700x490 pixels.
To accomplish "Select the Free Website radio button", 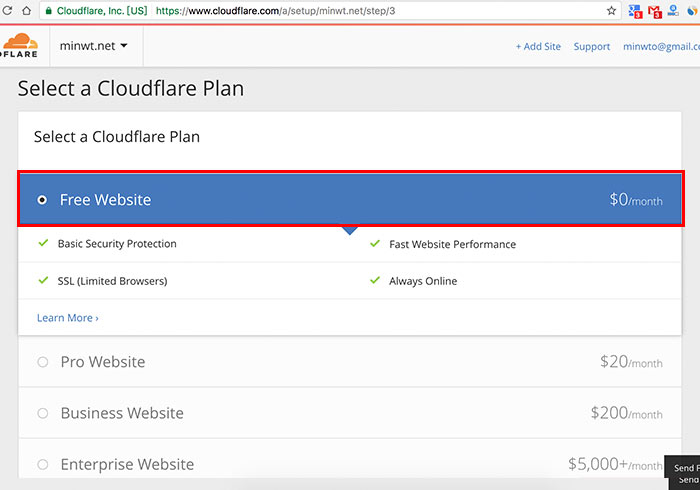I will (x=42, y=199).
